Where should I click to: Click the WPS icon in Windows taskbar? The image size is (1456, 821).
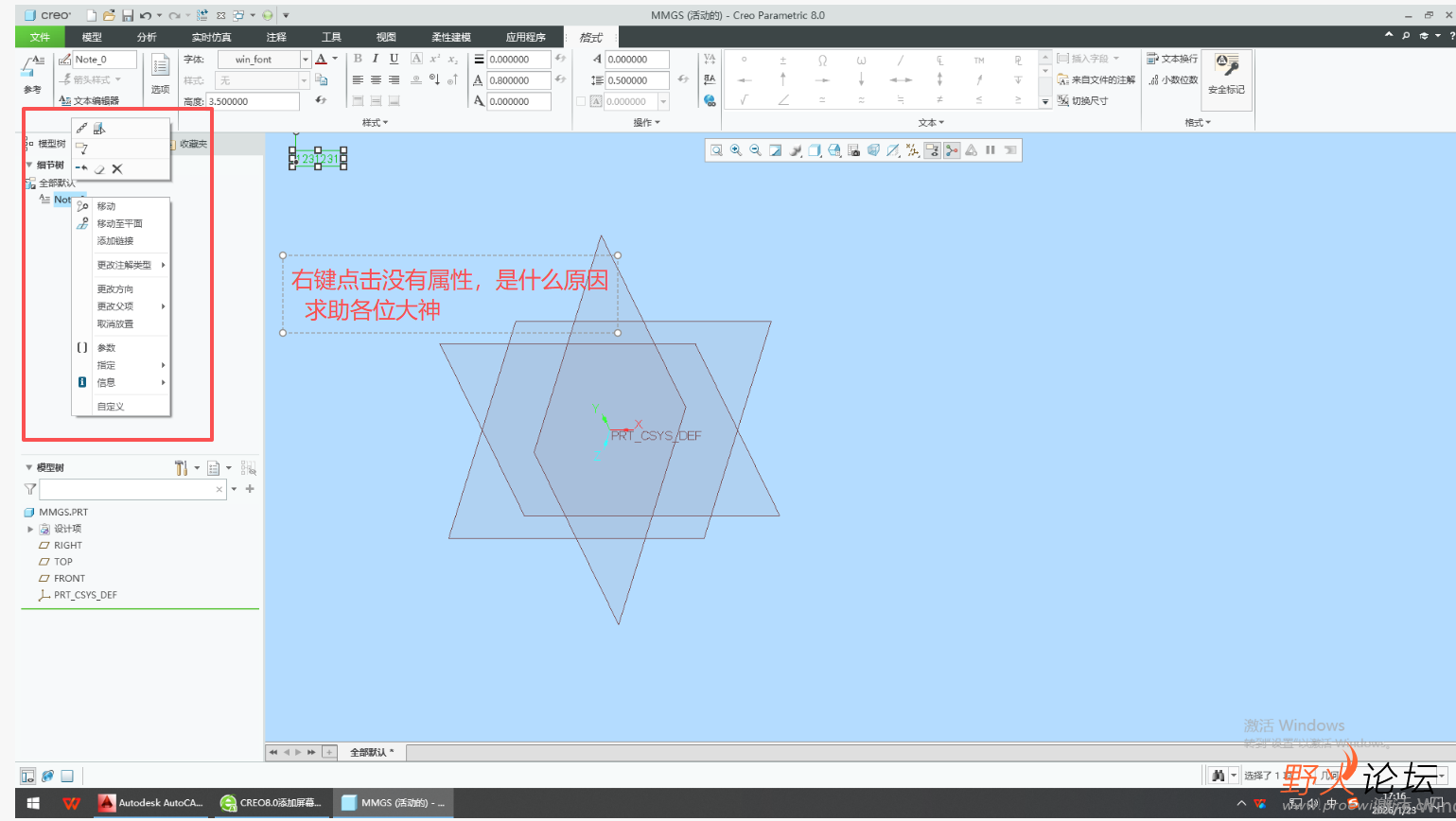click(71, 803)
